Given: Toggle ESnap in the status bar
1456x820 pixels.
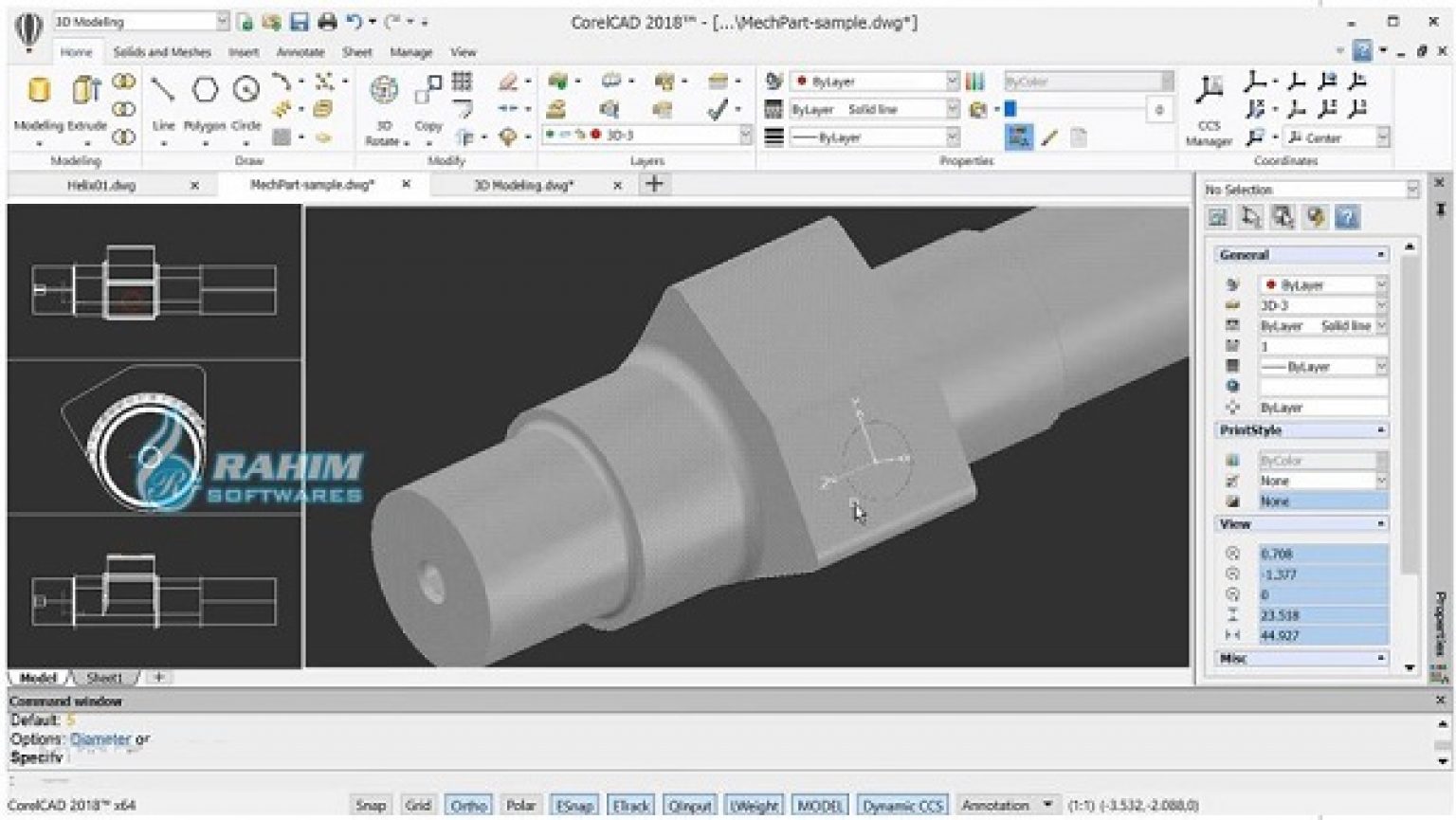Looking at the screenshot, I should pos(574,805).
